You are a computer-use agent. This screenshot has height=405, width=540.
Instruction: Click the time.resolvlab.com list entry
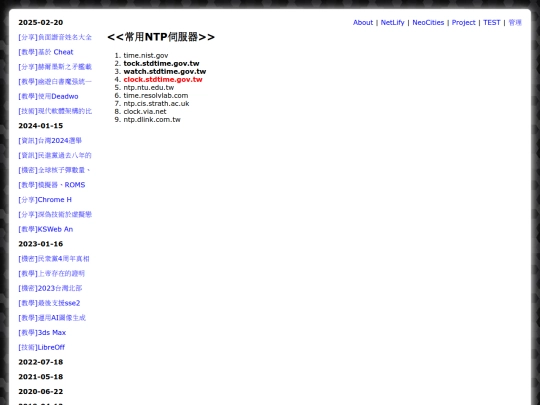(156, 95)
